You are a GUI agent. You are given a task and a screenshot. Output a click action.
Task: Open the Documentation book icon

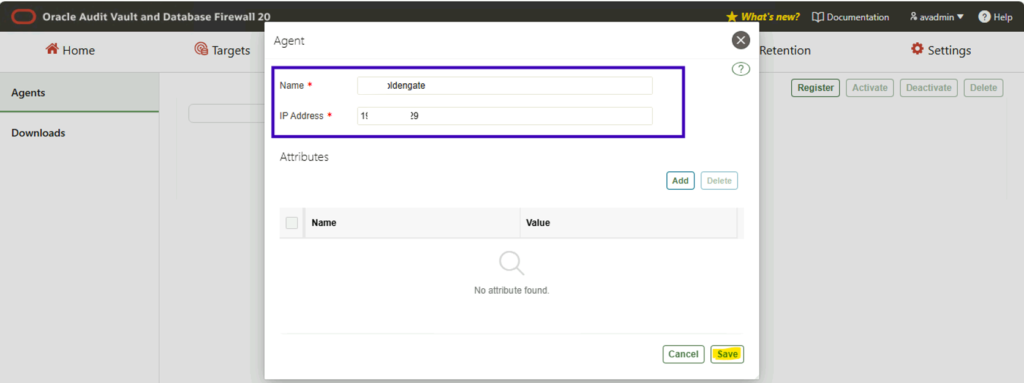coord(818,17)
